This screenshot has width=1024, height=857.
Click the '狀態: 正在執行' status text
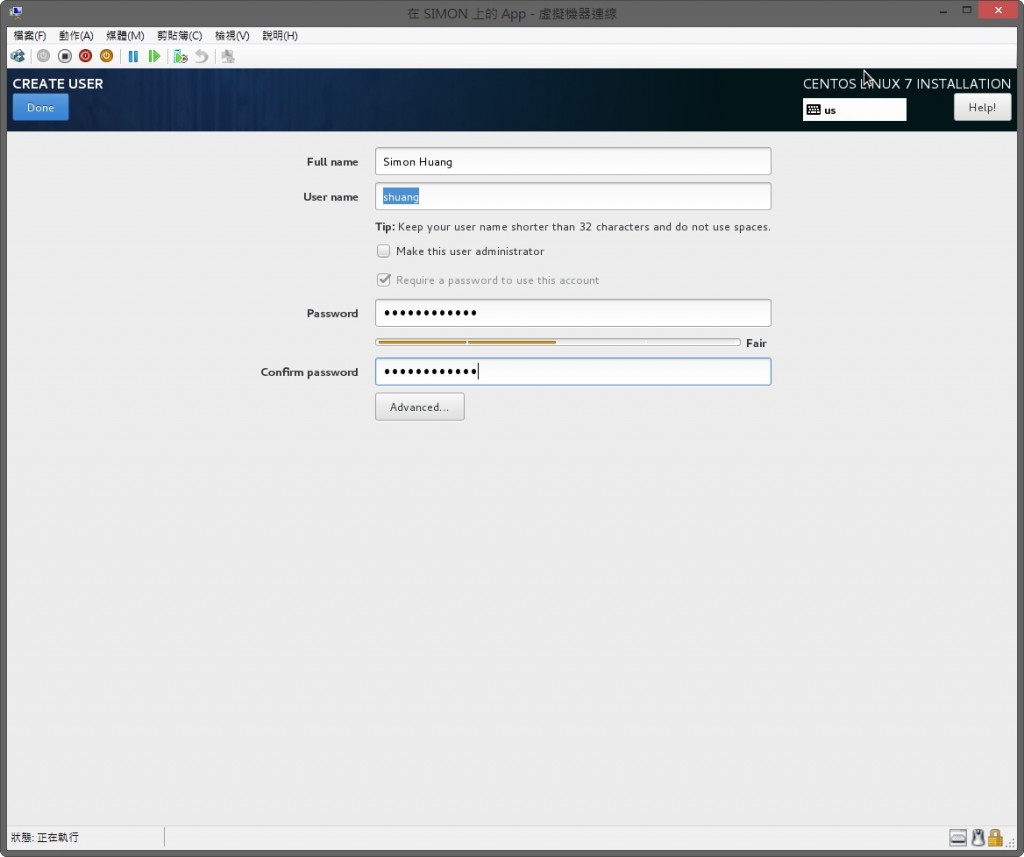pos(44,837)
